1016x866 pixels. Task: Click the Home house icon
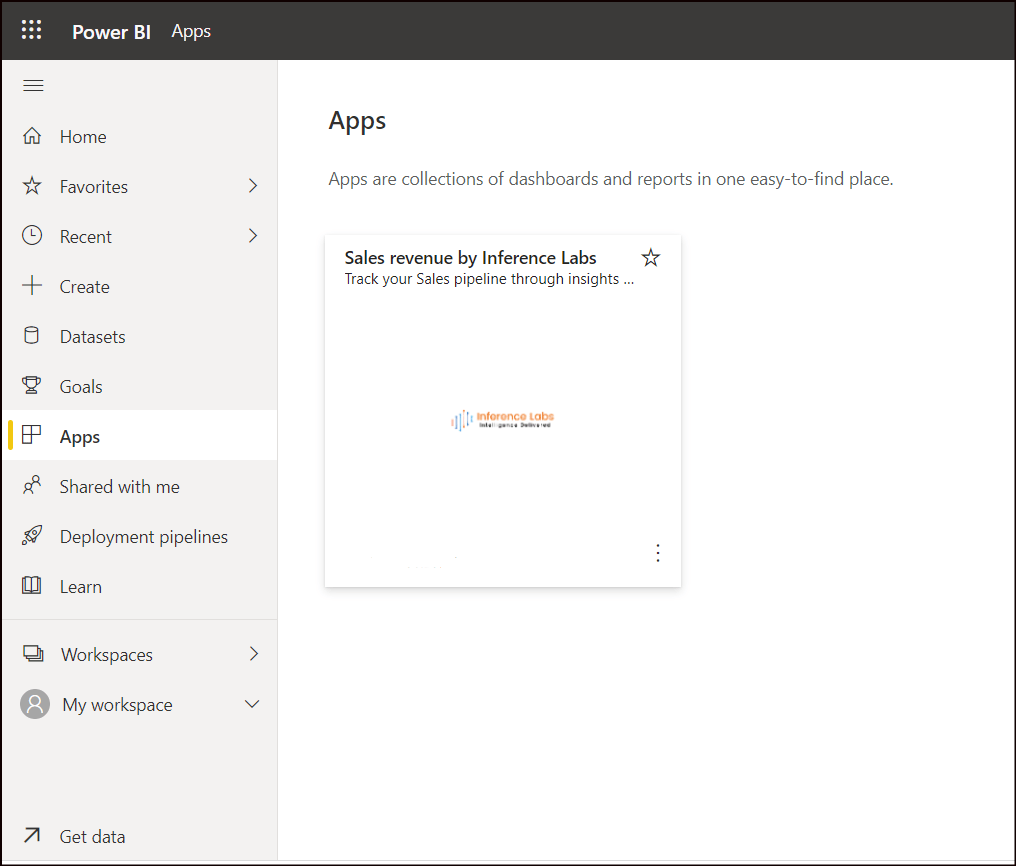[x=32, y=136]
